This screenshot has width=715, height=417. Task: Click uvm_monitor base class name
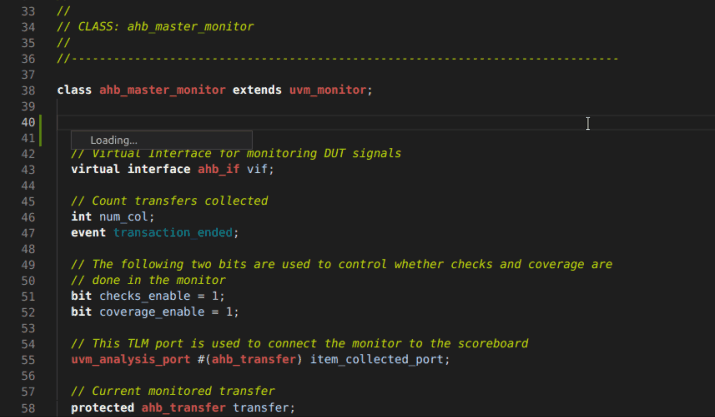click(x=328, y=90)
